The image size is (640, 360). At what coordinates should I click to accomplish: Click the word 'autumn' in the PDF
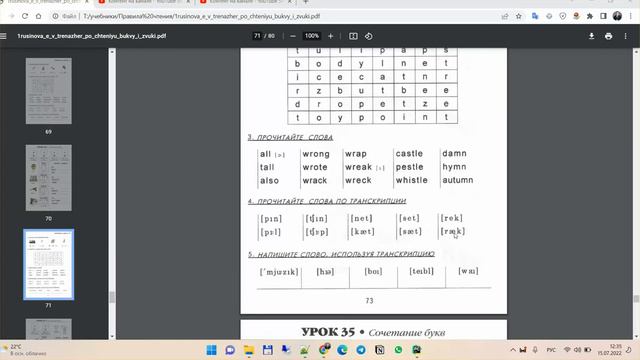pos(458,180)
